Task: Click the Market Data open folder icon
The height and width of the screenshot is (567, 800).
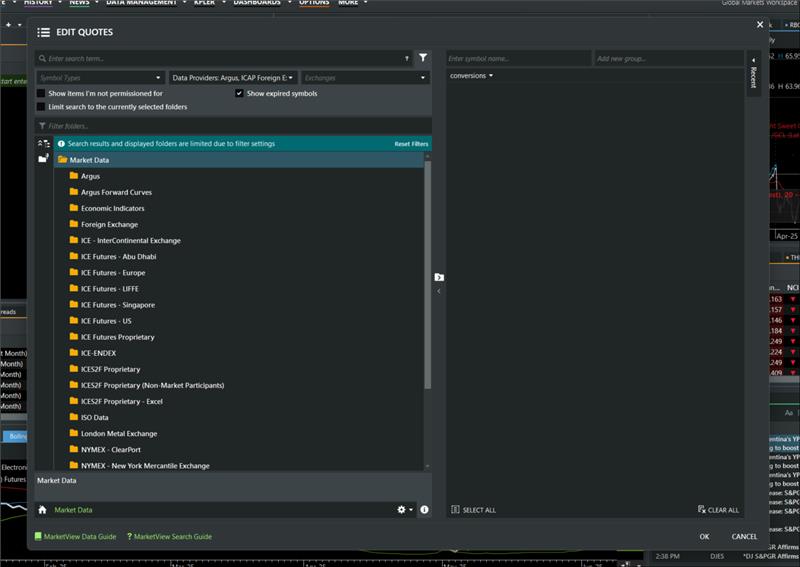Action: 63,160
